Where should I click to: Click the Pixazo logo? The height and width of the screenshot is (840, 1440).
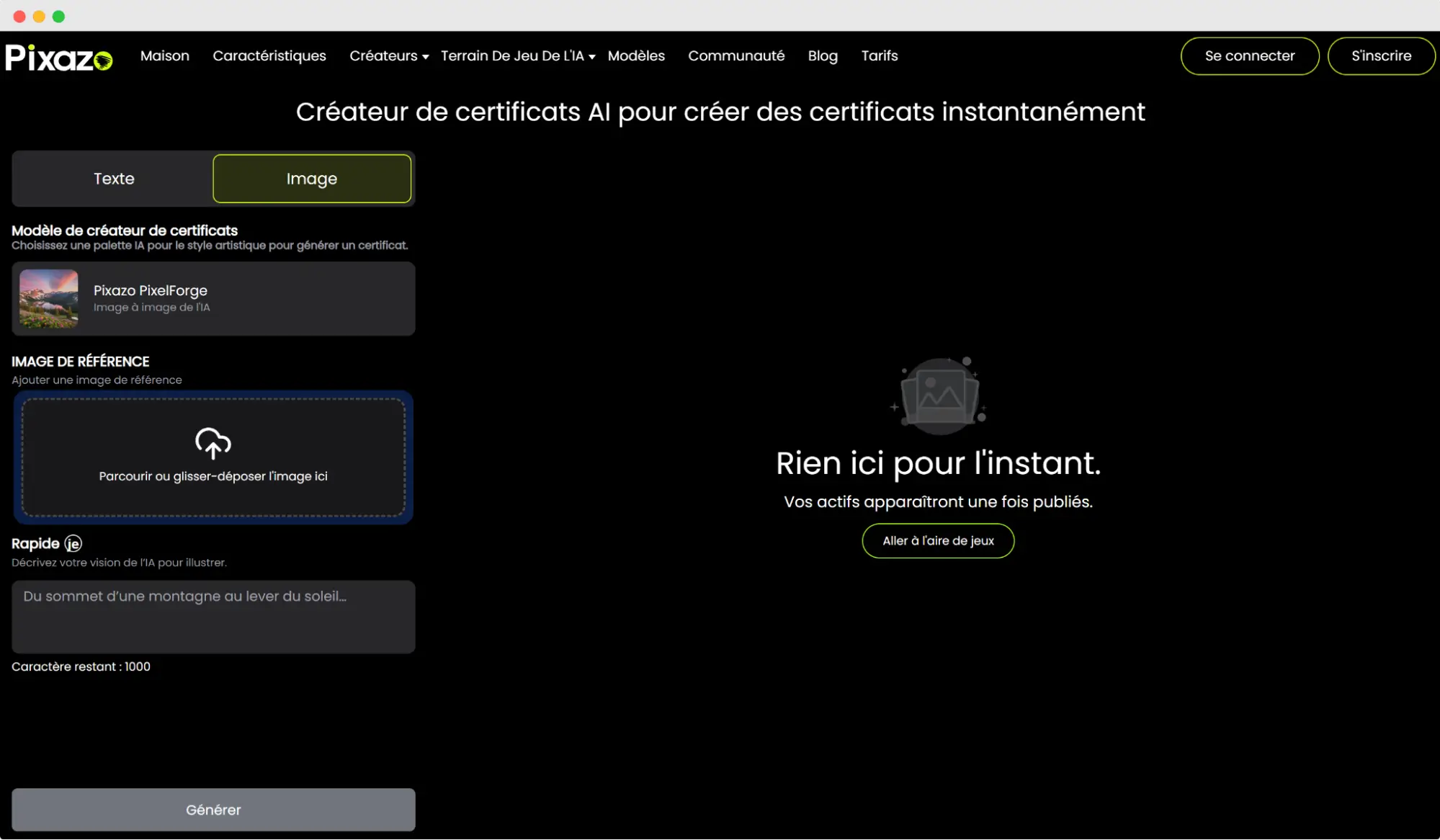(x=59, y=57)
